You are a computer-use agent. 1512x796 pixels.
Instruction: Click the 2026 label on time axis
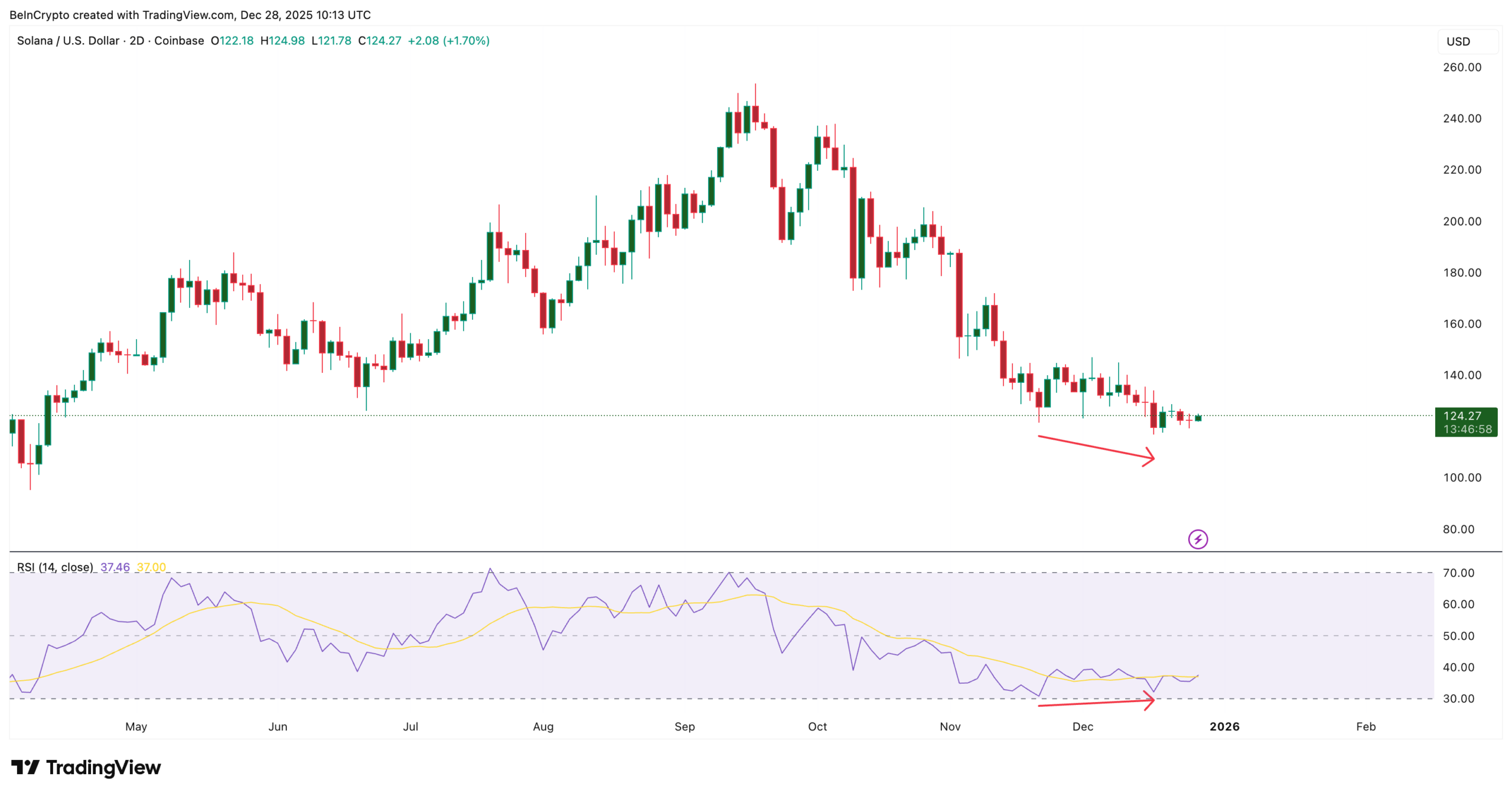1224,726
